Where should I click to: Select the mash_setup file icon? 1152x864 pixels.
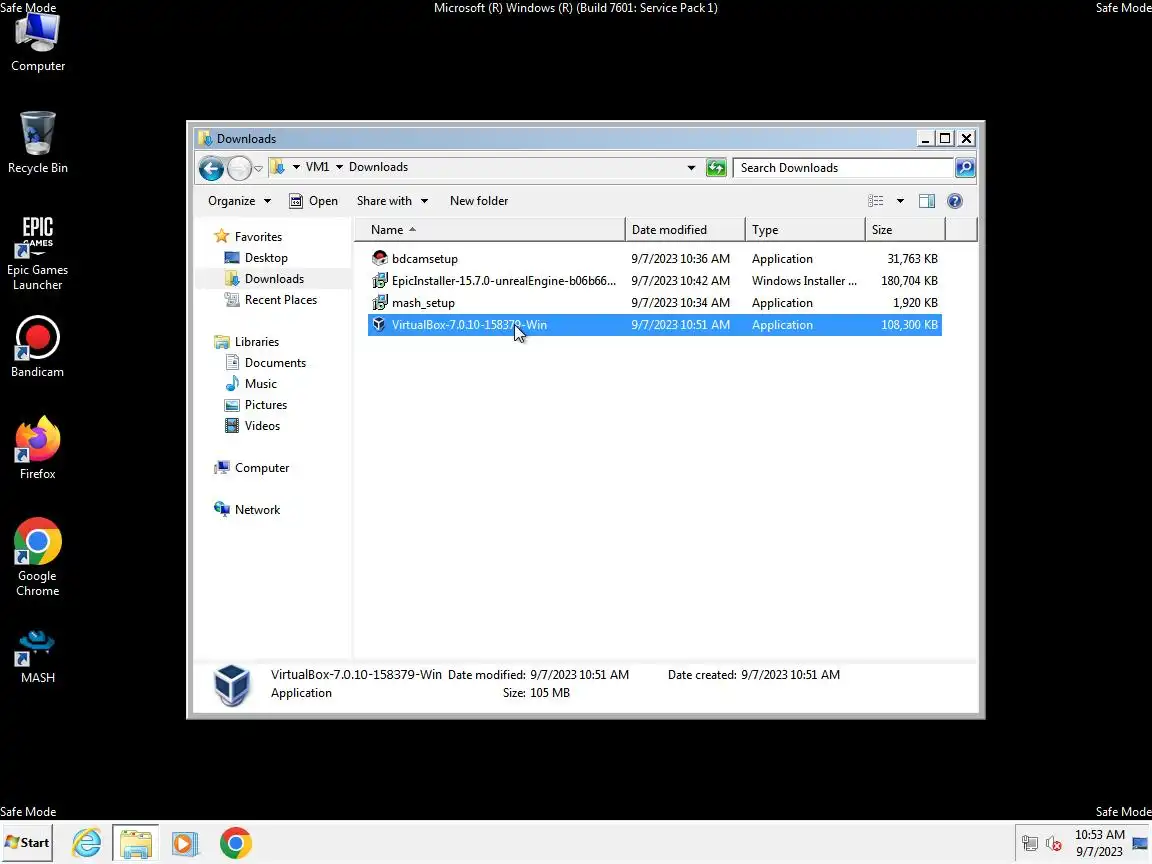point(379,303)
